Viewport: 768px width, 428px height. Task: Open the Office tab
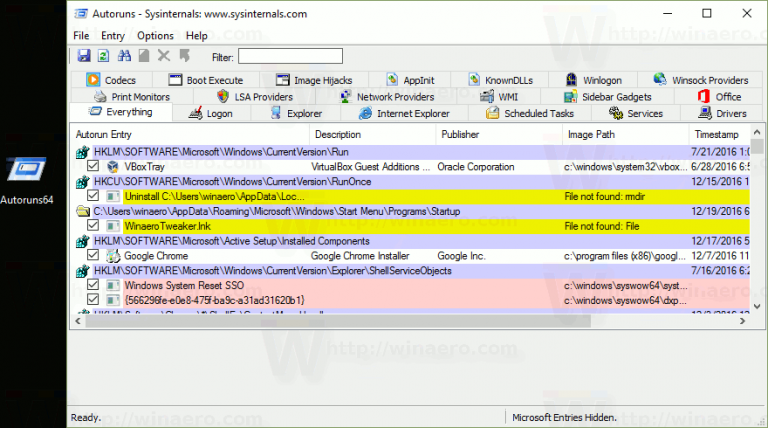tap(719, 96)
